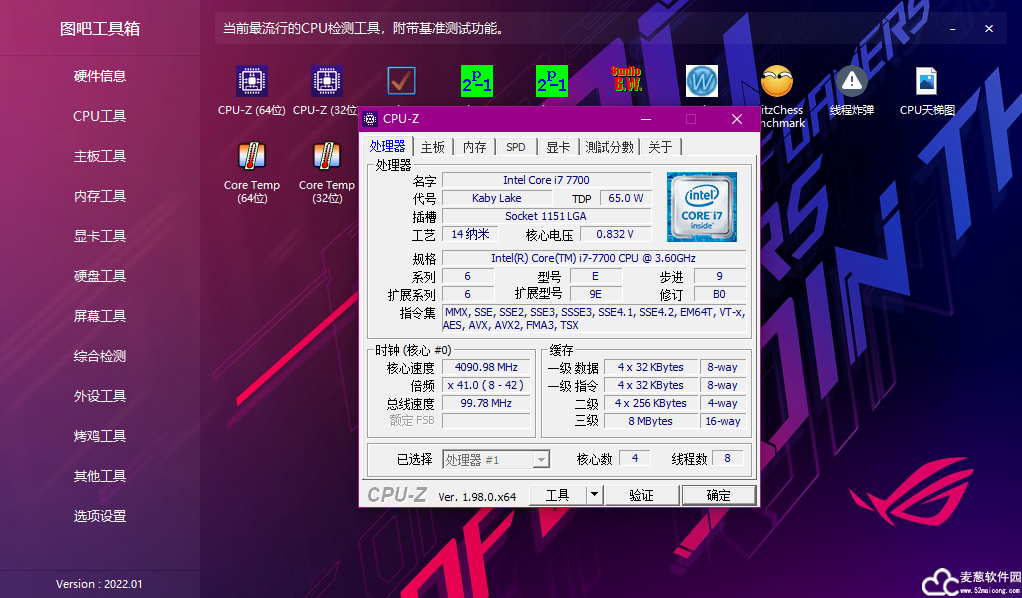Click the Socket 1151 LGA value
This screenshot has height=598, width=1022.
point(546,217)
